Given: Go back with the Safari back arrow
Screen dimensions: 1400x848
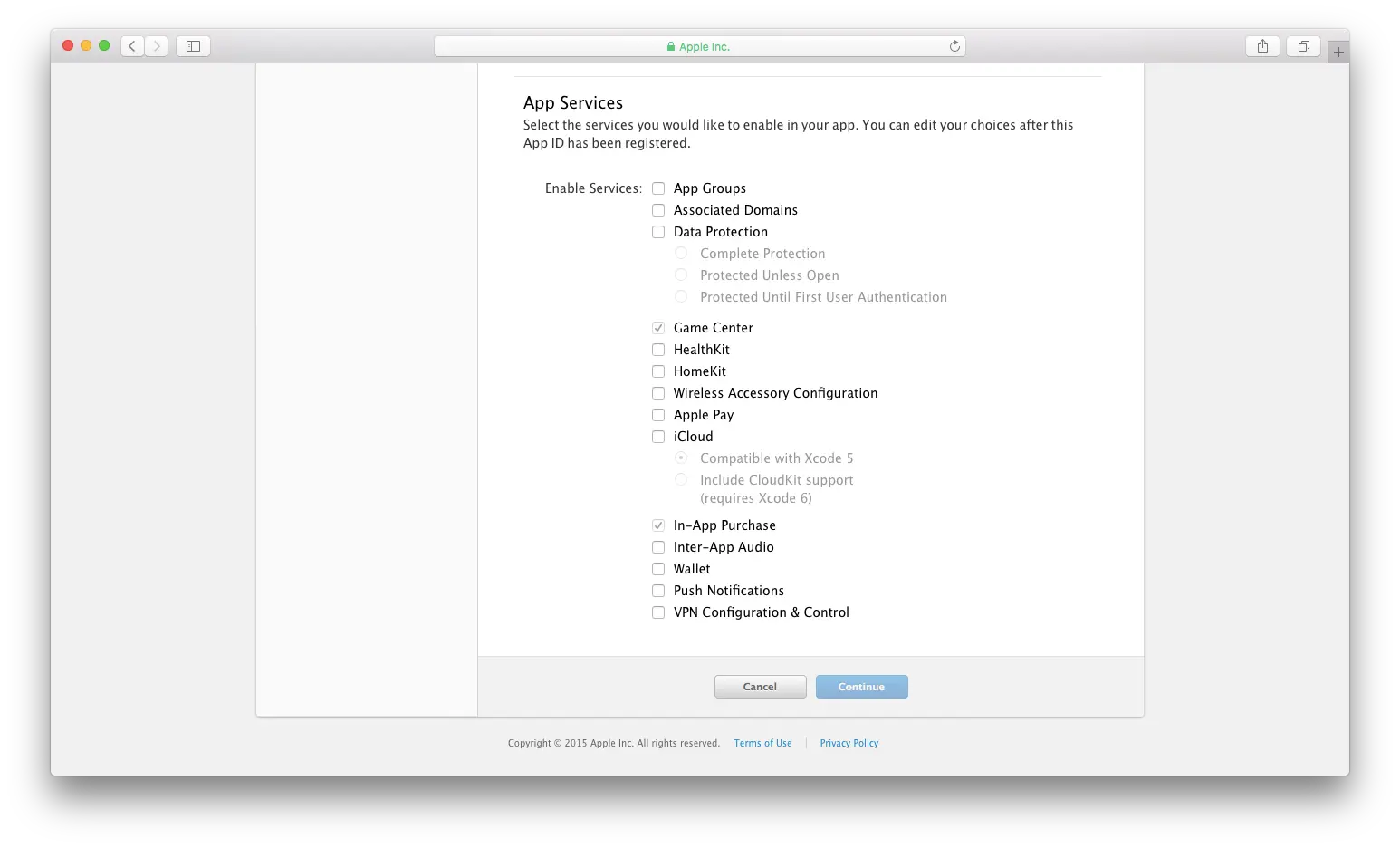Looking at the screenshot, I should (x=132, y=46).
